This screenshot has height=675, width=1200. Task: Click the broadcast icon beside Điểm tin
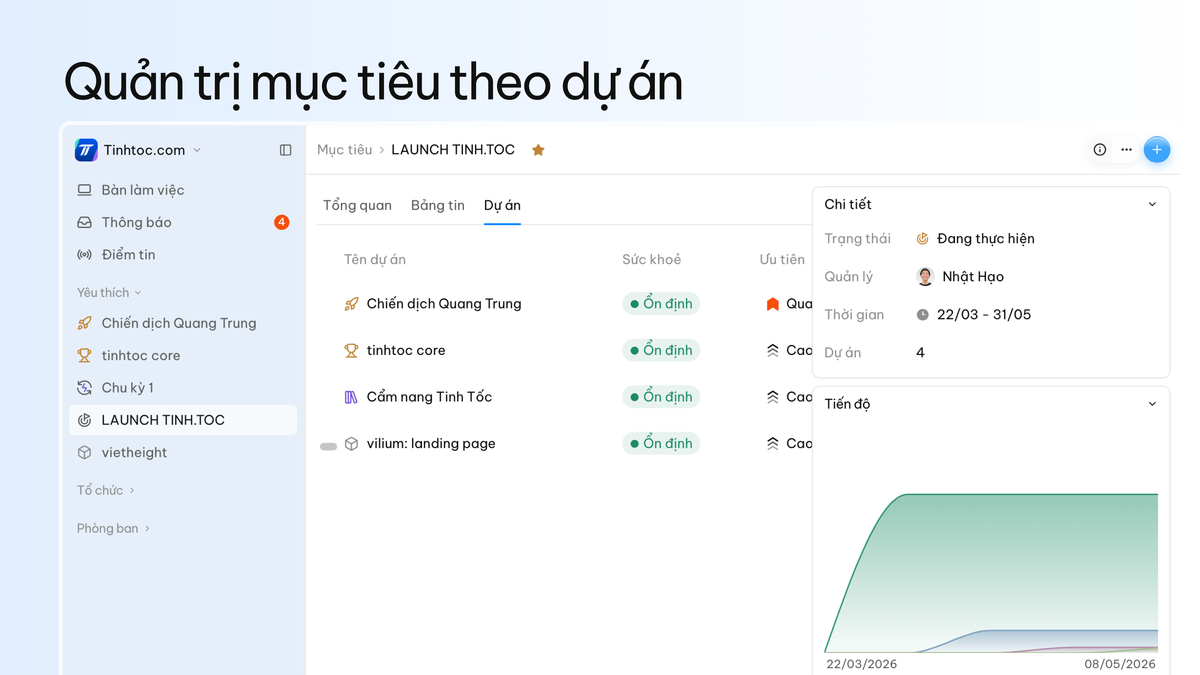[85, 255]
